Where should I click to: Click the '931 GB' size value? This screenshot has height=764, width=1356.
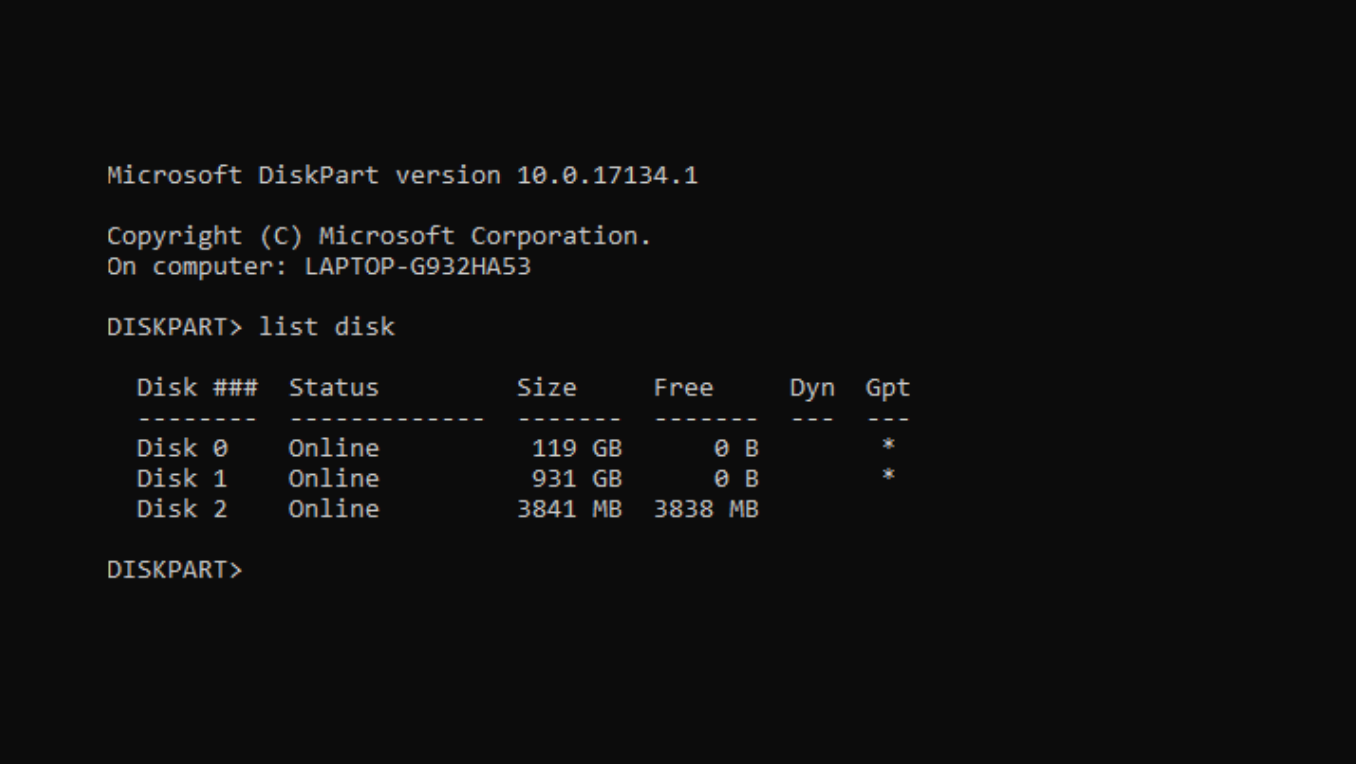tap(577, 478)
